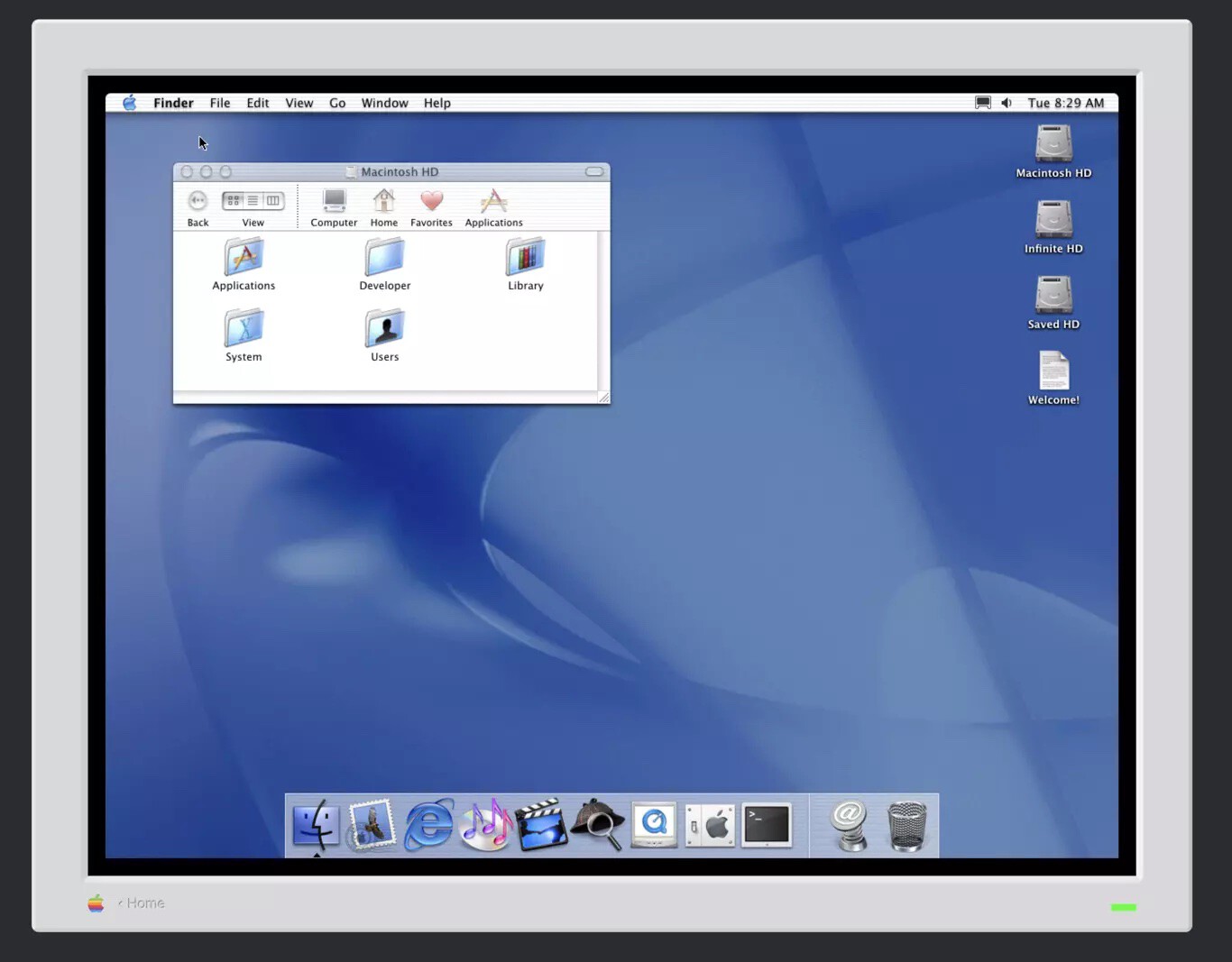
Task: Open Terminal from the Dock
Action: [766, 825]
